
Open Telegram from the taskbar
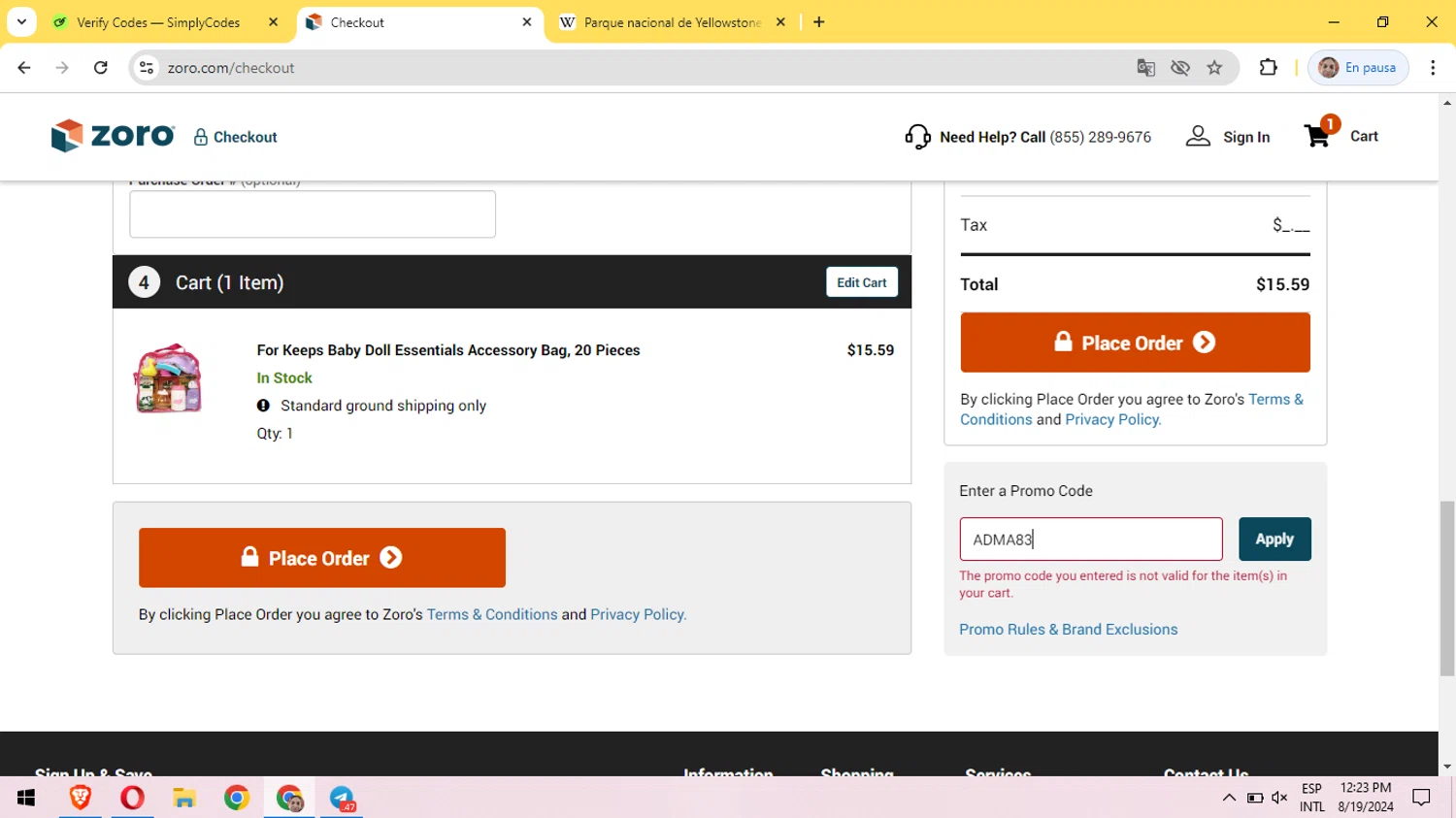pos(342,798)
